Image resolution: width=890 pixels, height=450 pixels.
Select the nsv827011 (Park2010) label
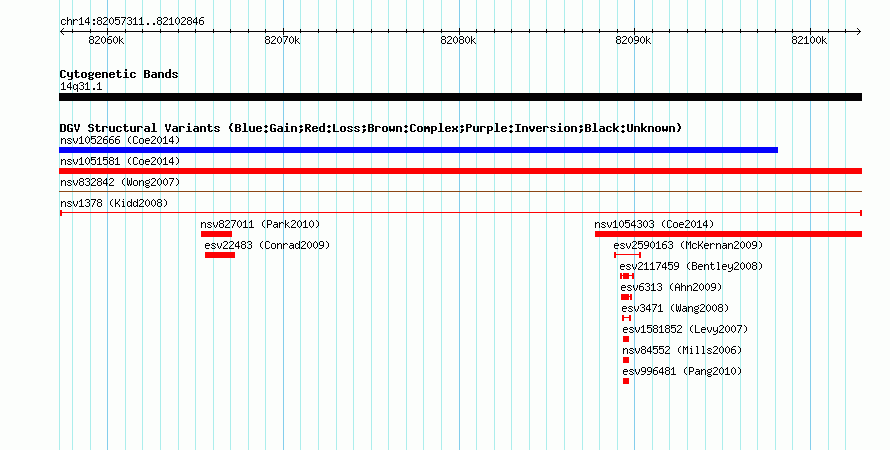(x=260, y=224)
